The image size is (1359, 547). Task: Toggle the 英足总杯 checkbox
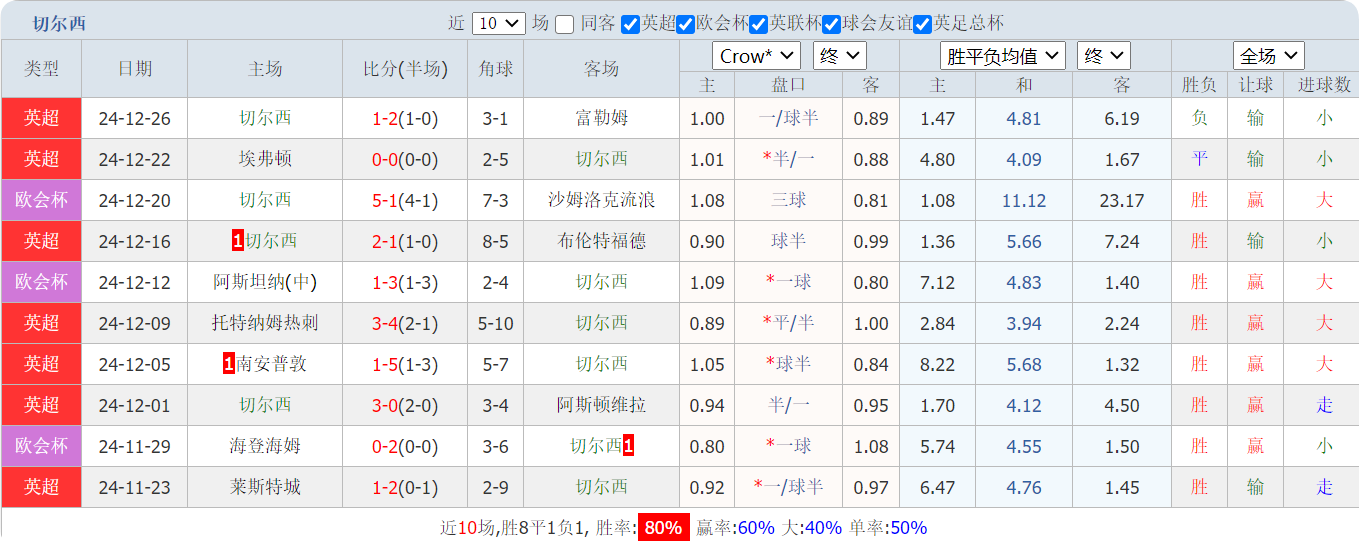(922, 24)
